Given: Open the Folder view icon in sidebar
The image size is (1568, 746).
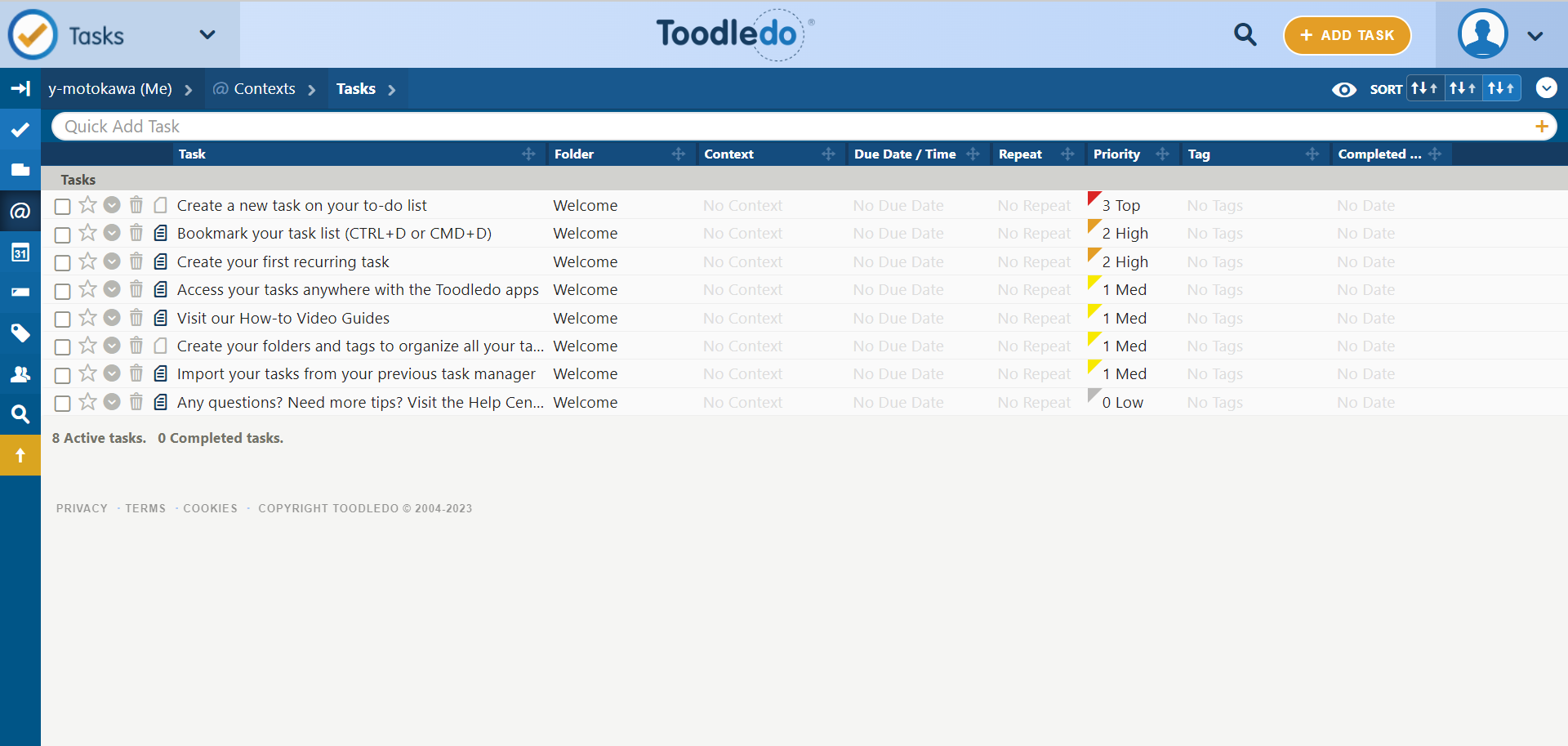Looking at the screenshot, I should click(20, 170).
